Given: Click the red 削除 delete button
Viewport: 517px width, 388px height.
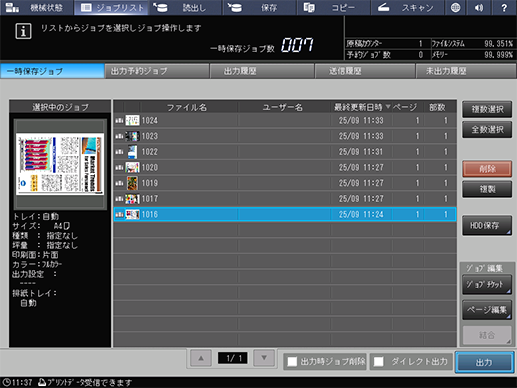Looking at the screenshot, I should click(x=487, y=169).
